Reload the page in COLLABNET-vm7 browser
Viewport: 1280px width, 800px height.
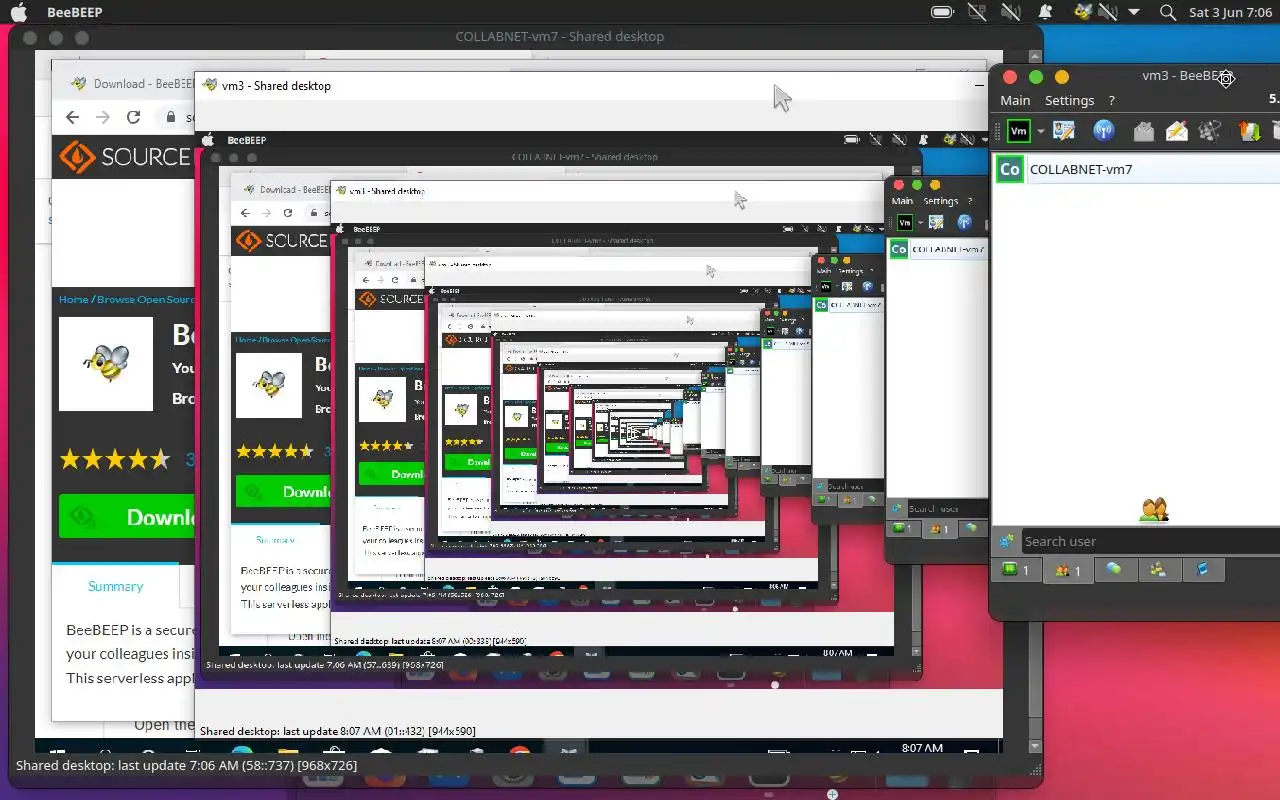133,117
